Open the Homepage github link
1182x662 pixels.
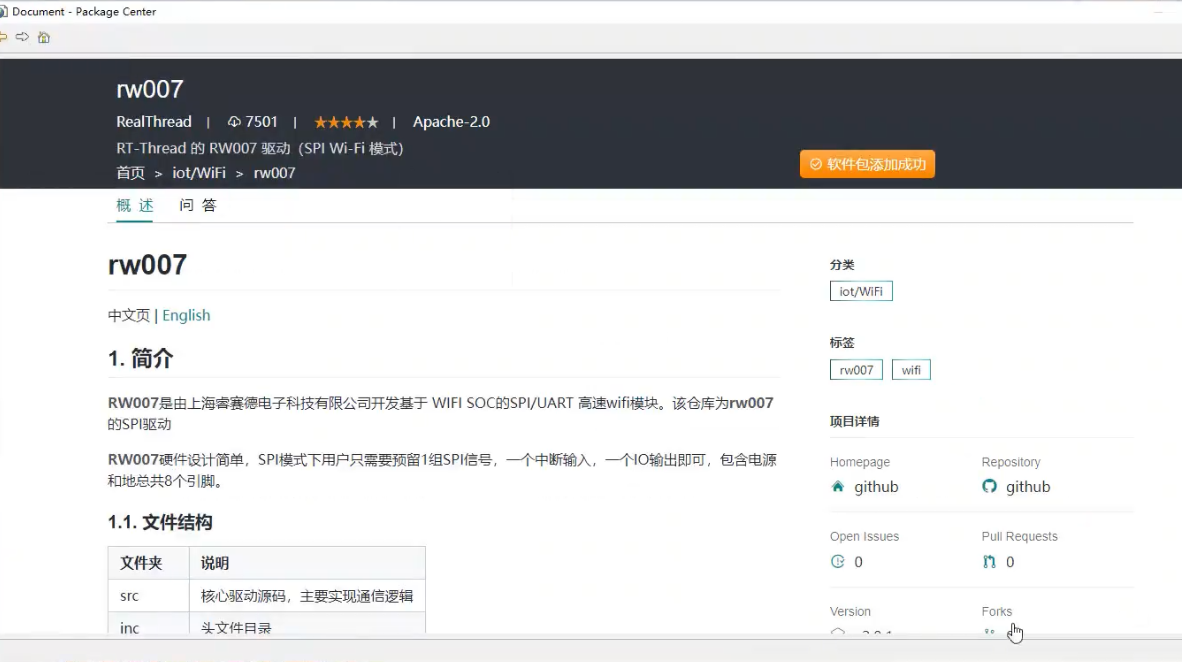876,487
